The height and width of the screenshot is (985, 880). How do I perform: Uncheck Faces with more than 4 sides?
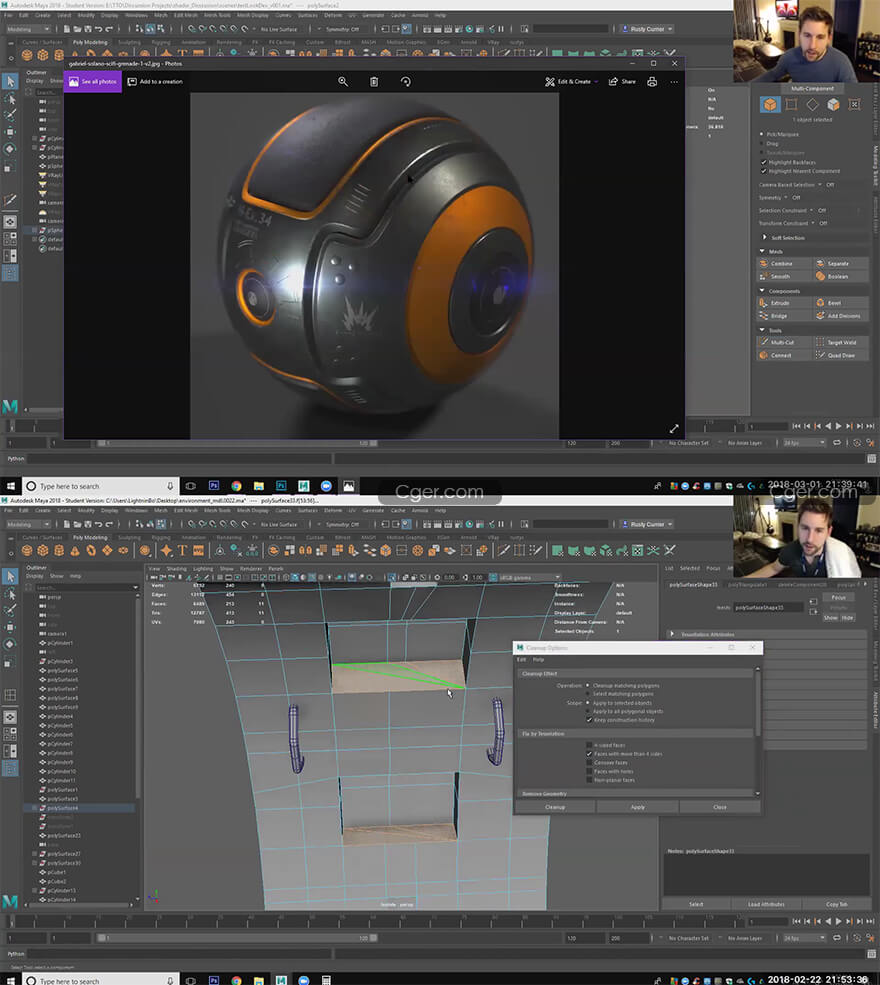[589, 754]
